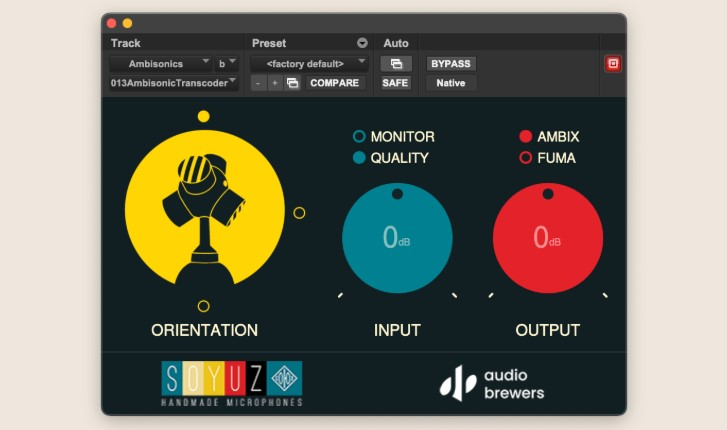
Task: Open the factory default preset dropdown
Action: pos(311,64)
